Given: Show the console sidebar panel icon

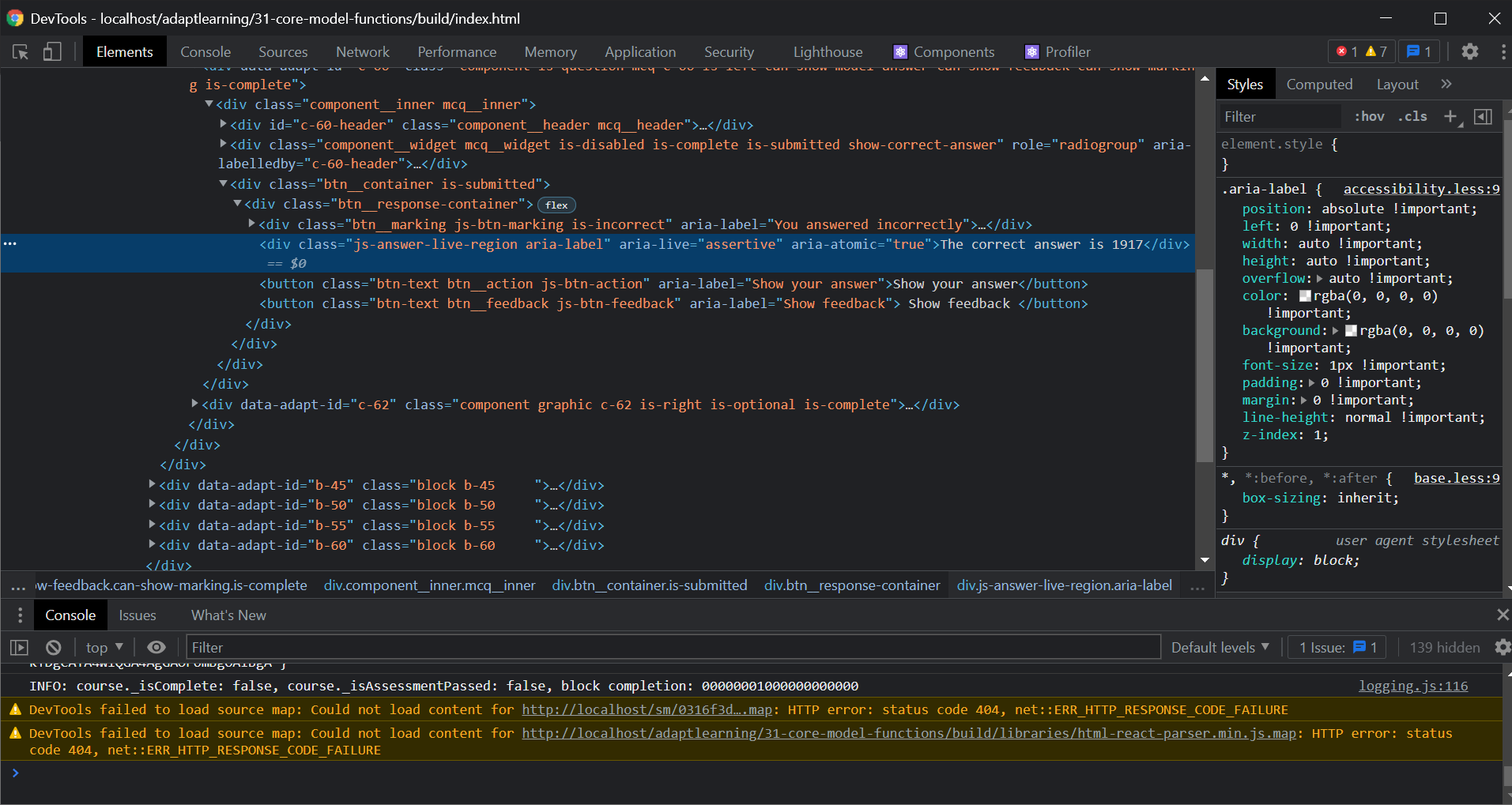Looking at the screenshot, I should click(19, 648).
